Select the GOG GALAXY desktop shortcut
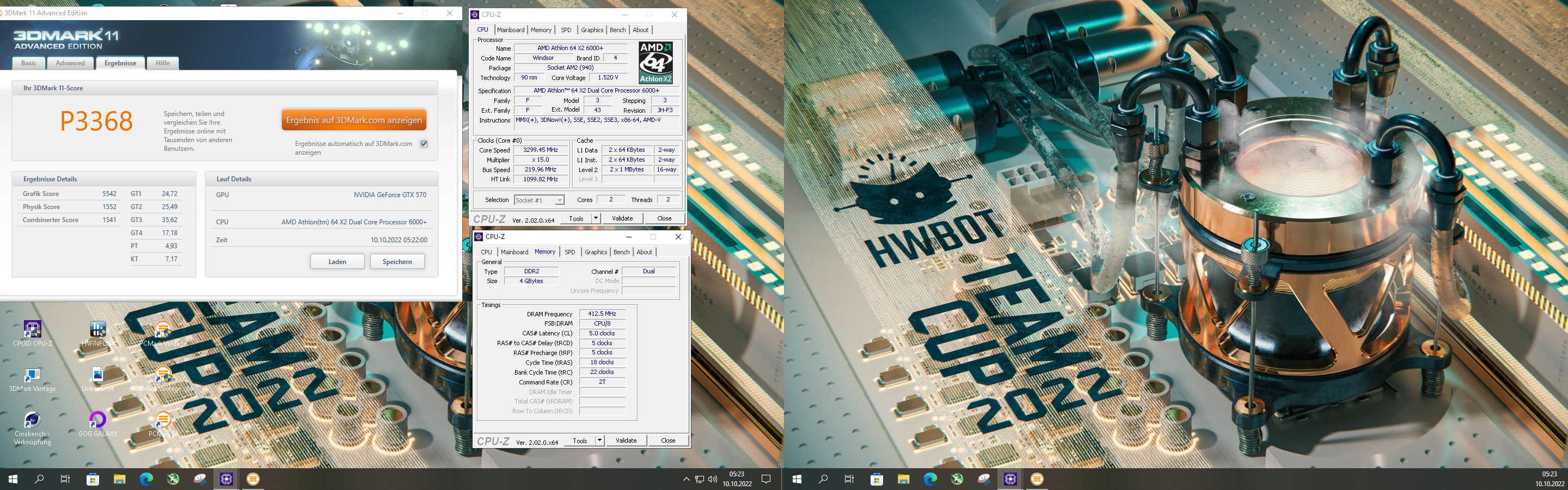The image size is (1568, 490). [x=97, y=424]
